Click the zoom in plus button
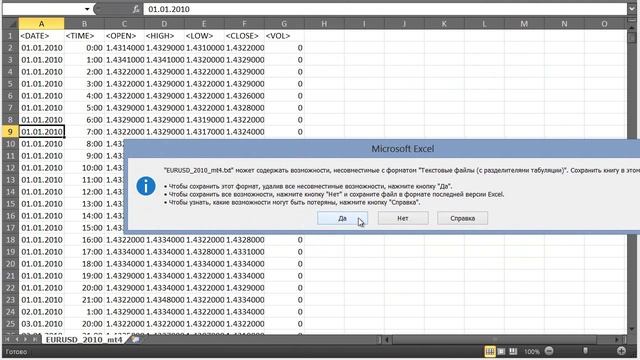Screen dimensions: 640x360 pyautogui.click(x=621, y=351)
